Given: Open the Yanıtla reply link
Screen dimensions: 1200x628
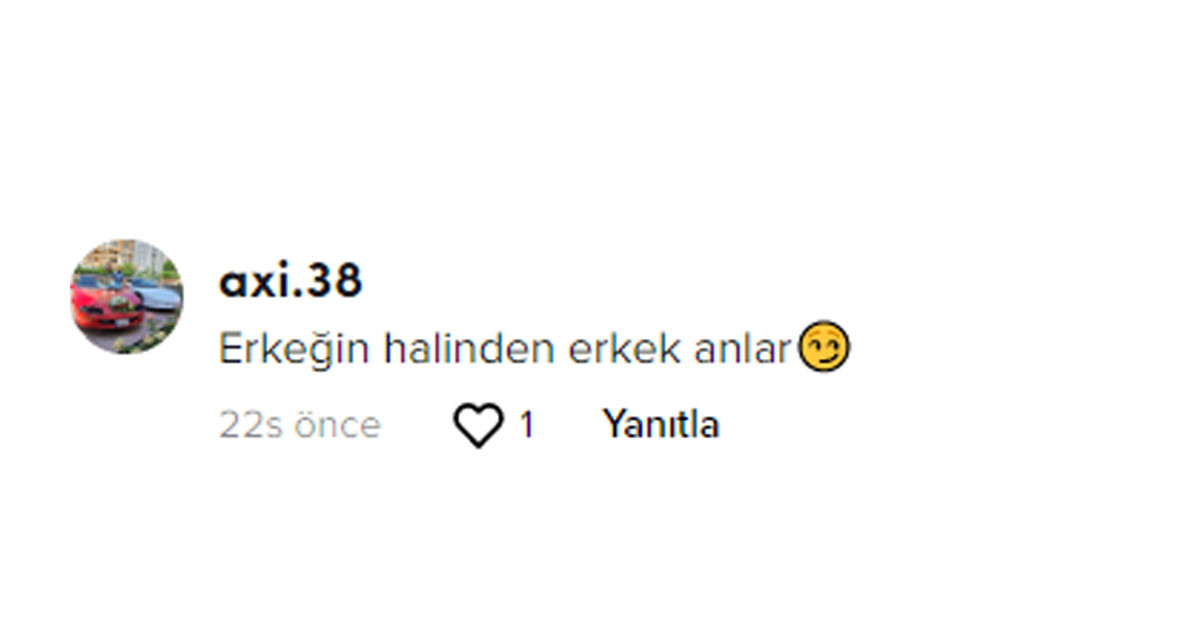Looking at the screenshot, I should [660, 425].
